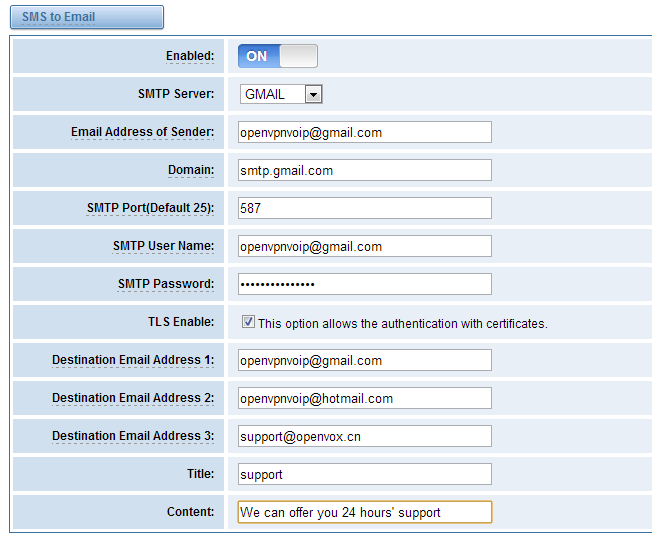Click the Enabled label help text

pyautogui.click(x=190, y=56)
